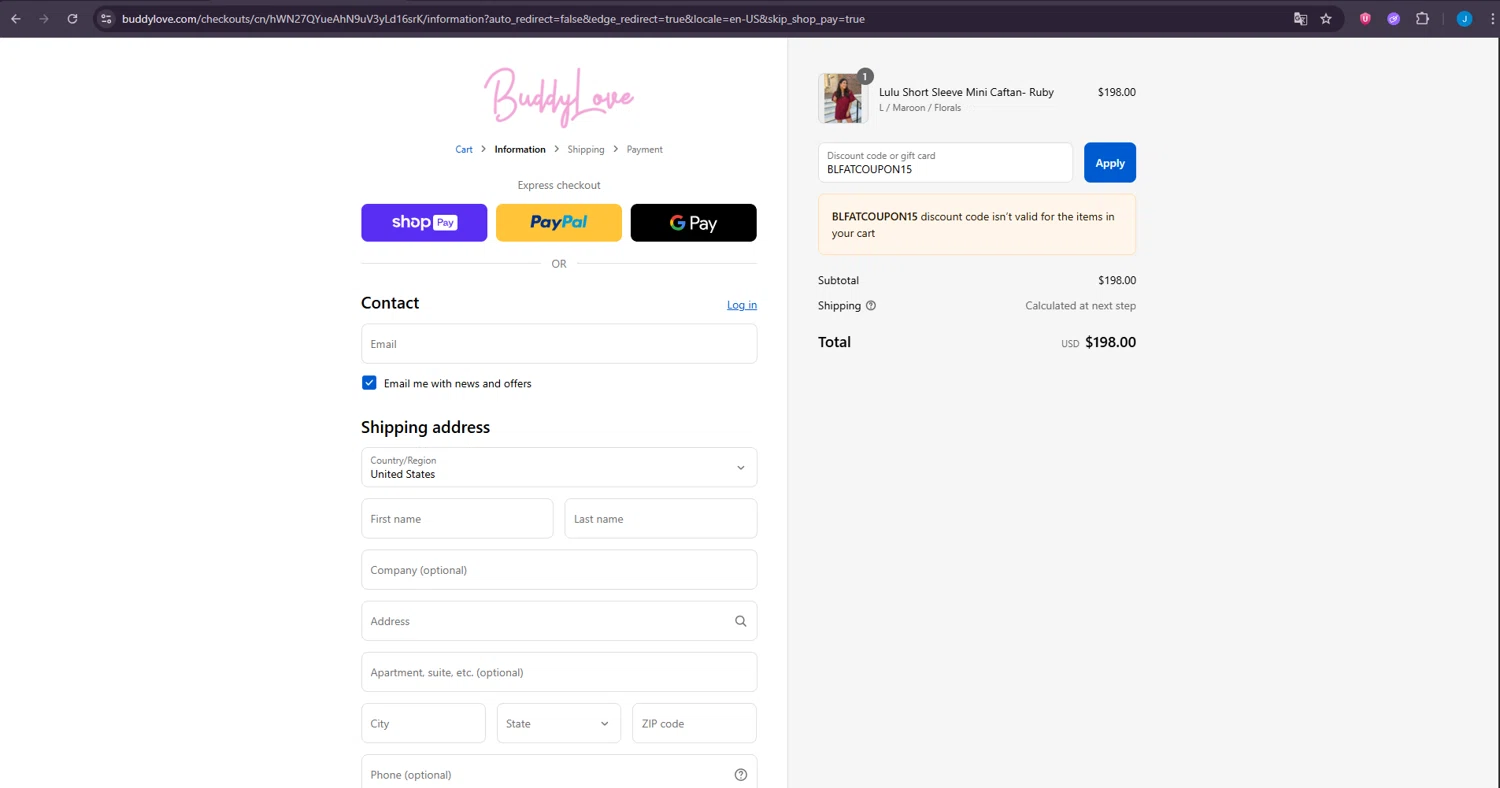Focus the Company (optional) field
This screenshot has height=788, width=1500.
pyautogui.click(x=559, y=570)
